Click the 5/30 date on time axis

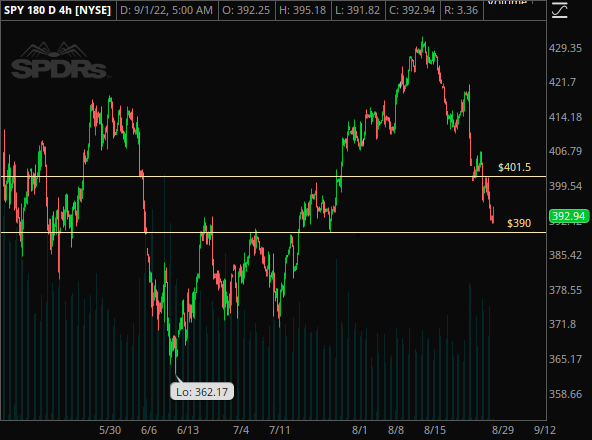[110, 430]
